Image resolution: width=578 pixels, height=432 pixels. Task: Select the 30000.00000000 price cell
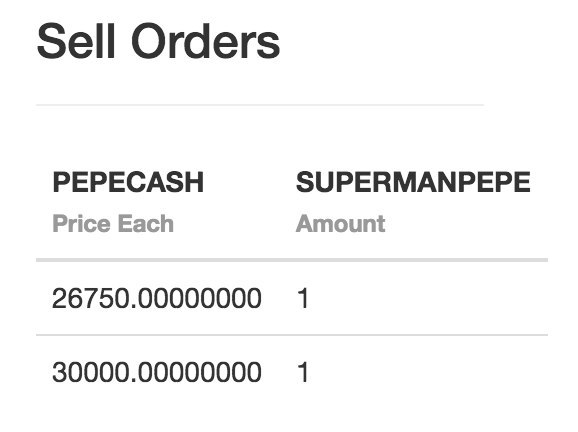pyautogui.click(x=157, y=372)
